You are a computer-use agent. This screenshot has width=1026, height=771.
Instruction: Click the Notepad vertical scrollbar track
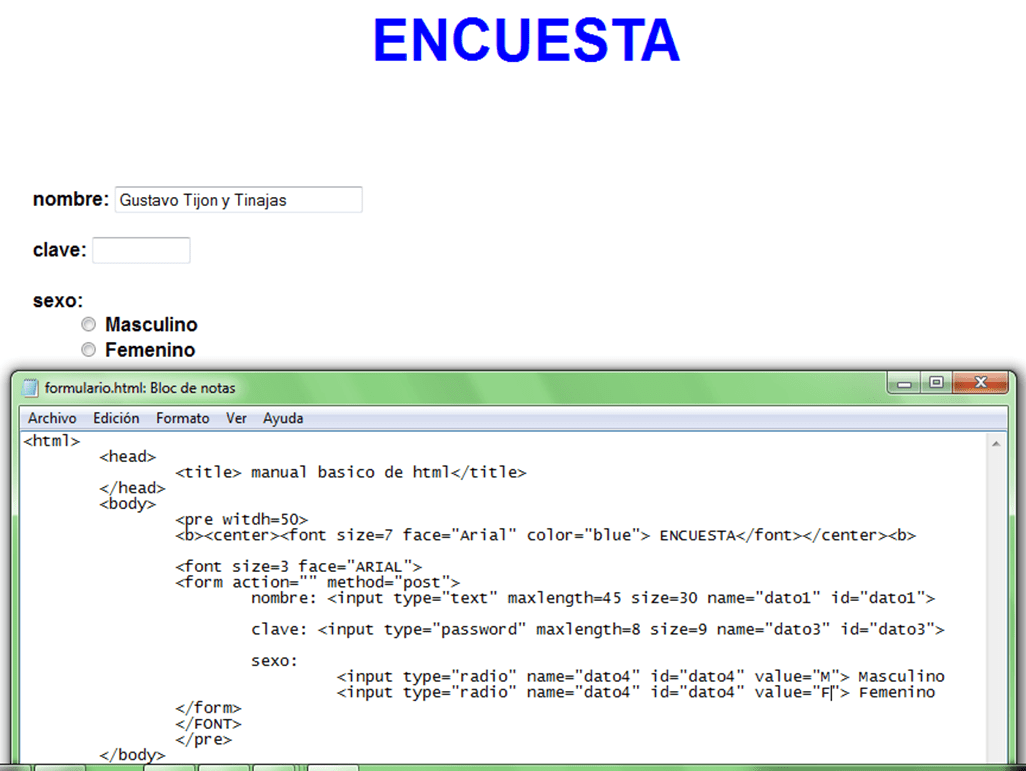point(995,600)
